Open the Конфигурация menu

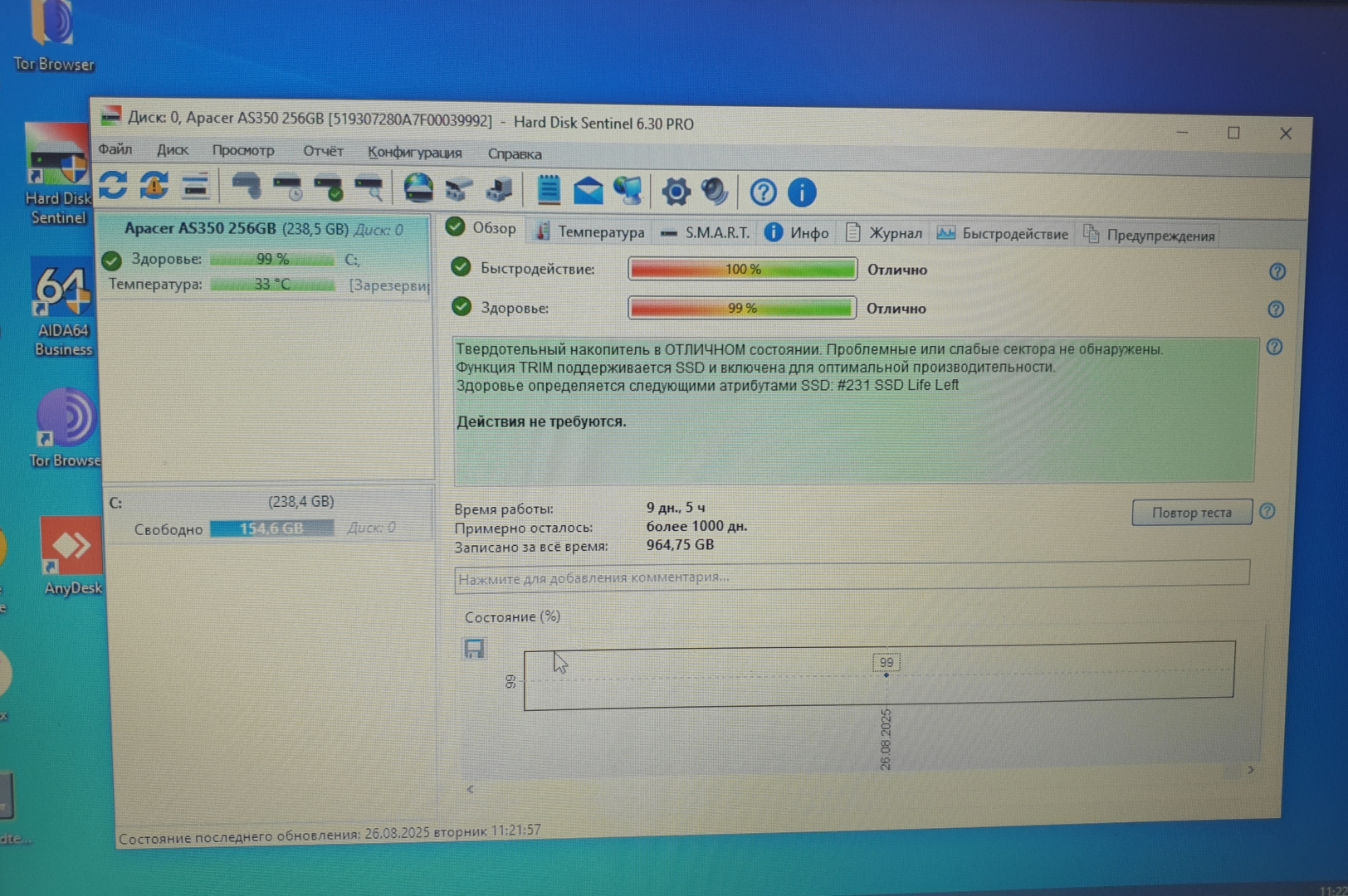(414, 153)
